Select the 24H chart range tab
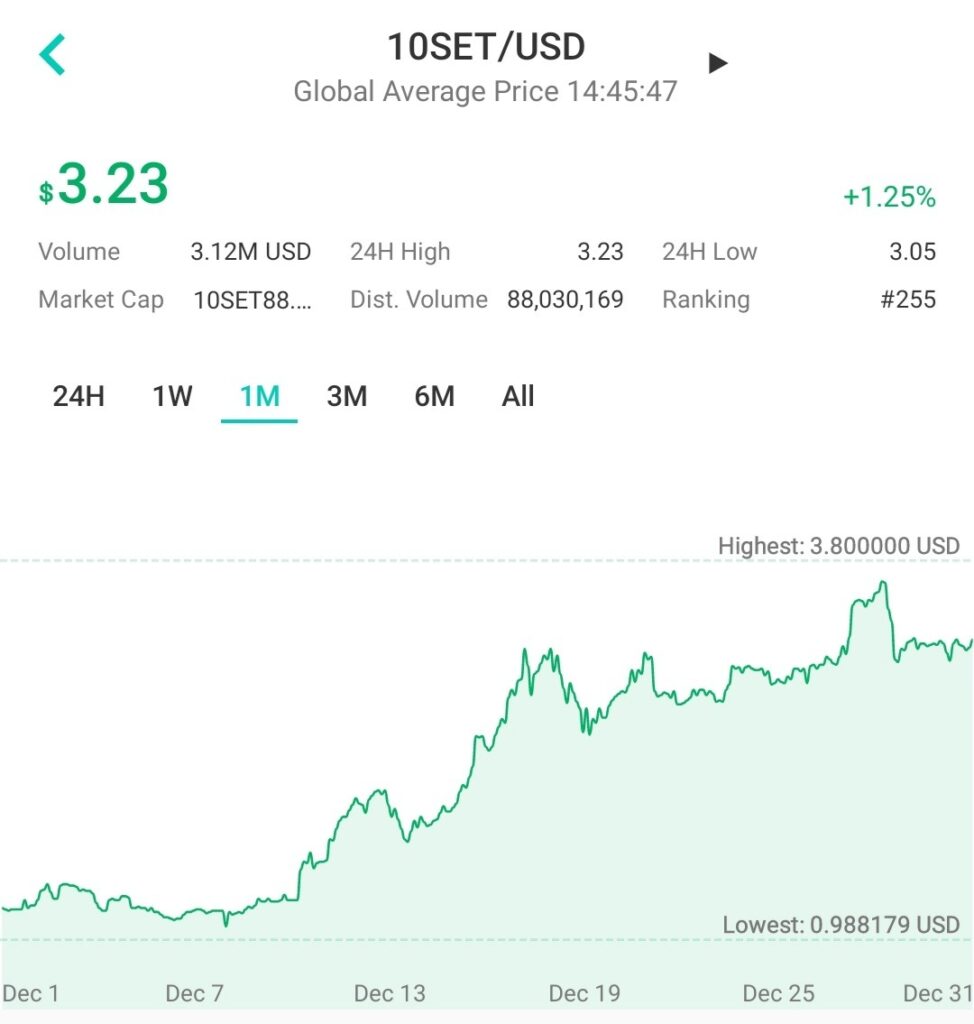974x1024 pixels. point(78,397)
